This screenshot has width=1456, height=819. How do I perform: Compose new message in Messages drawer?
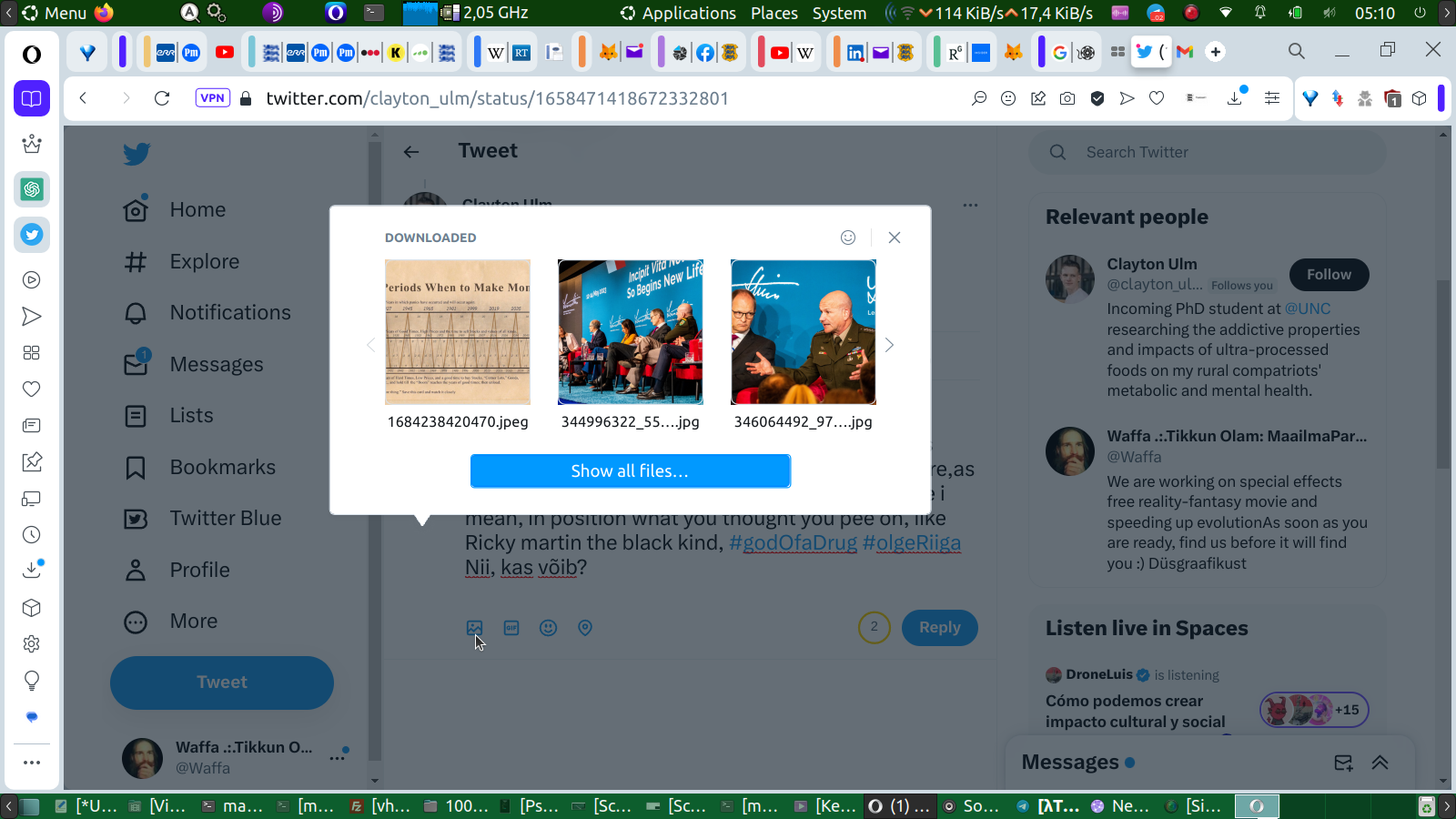[1343, 763]
